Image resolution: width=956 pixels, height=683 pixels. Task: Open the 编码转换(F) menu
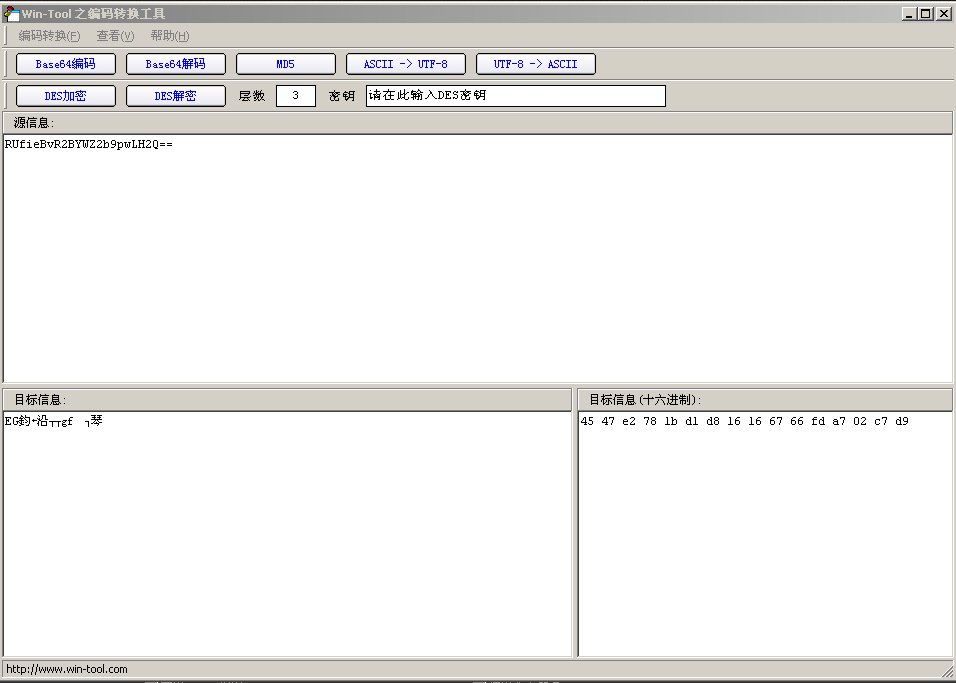pos(49,36)
